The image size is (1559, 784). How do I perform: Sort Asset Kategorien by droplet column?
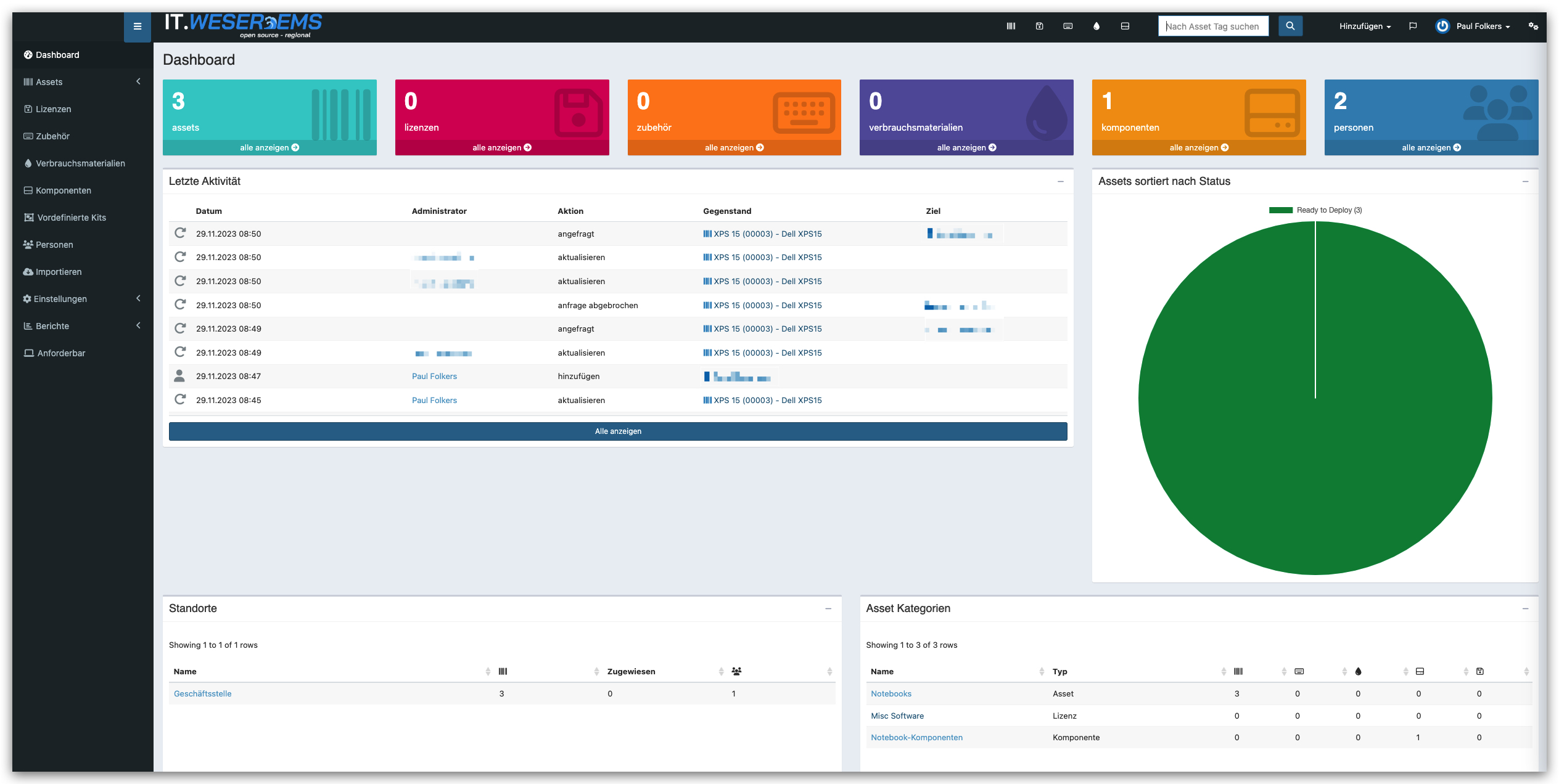(x=1358, y=672)
